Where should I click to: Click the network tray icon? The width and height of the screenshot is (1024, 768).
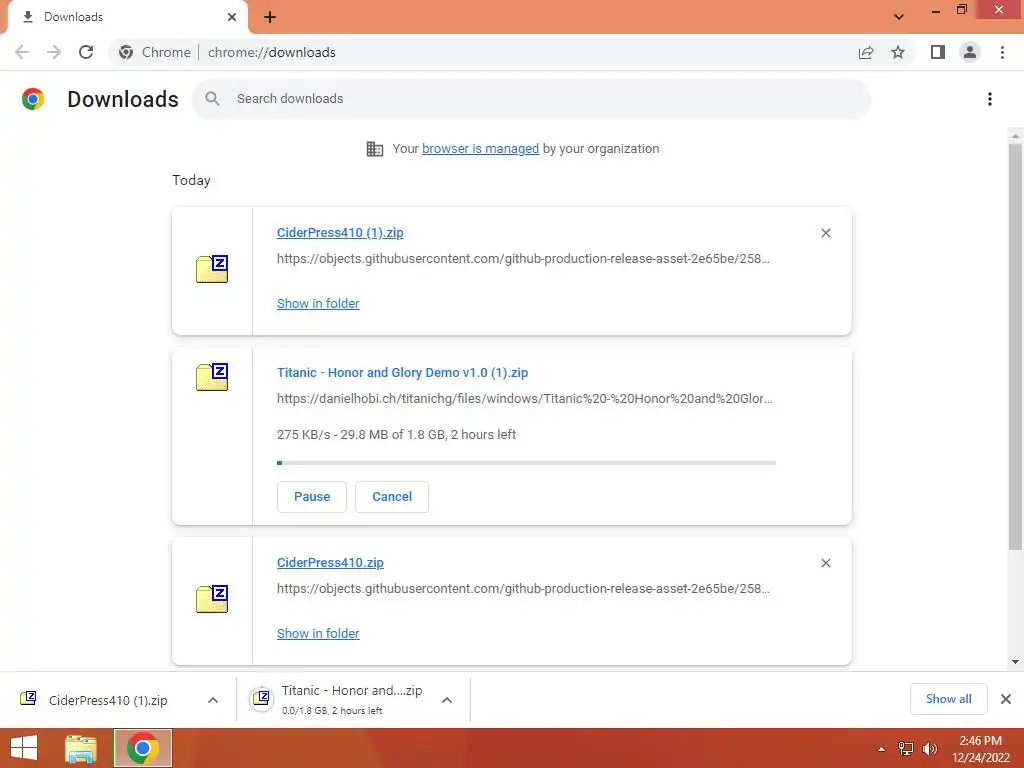906,749
